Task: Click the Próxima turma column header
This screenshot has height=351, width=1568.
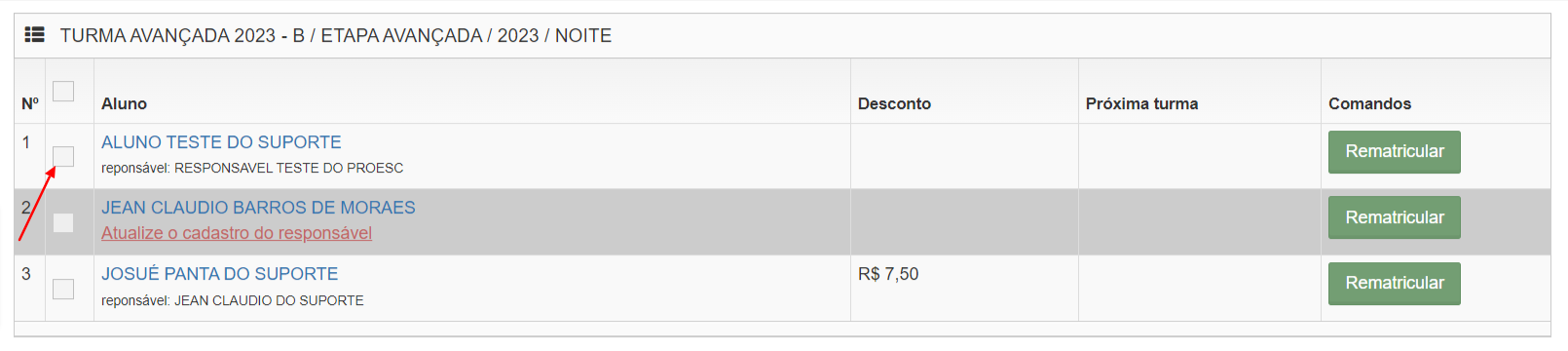Action: 1141,103
